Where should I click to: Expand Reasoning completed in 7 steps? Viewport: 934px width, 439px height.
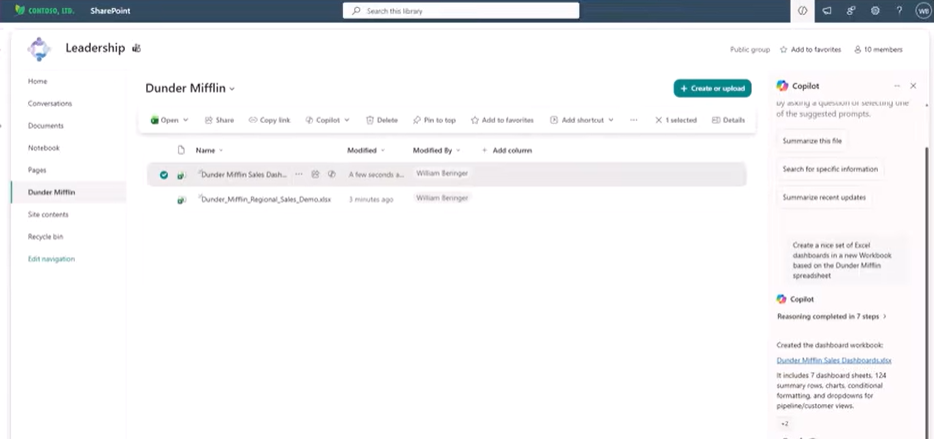(832, 316)
